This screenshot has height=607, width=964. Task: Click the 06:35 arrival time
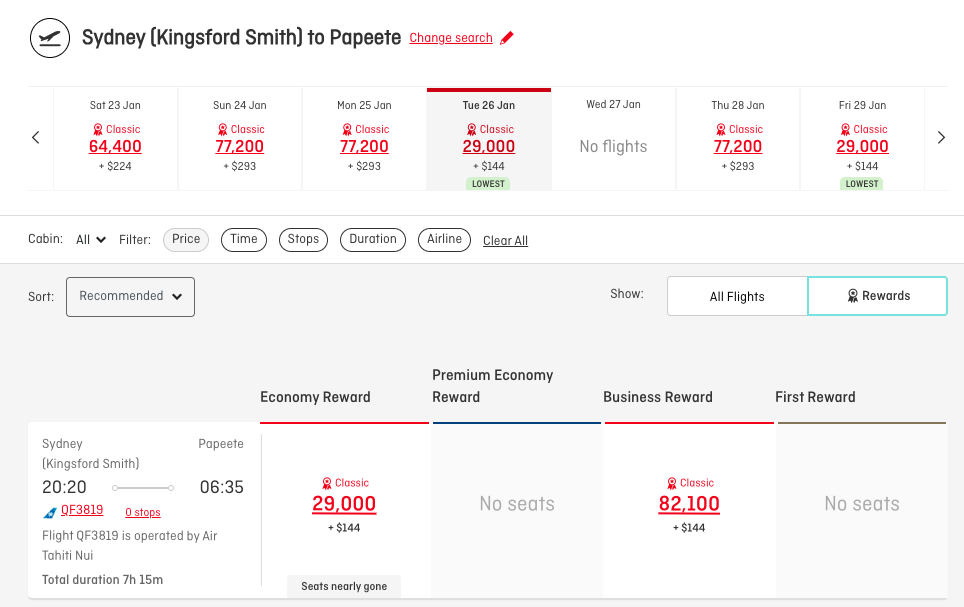[x=221, y=487]
